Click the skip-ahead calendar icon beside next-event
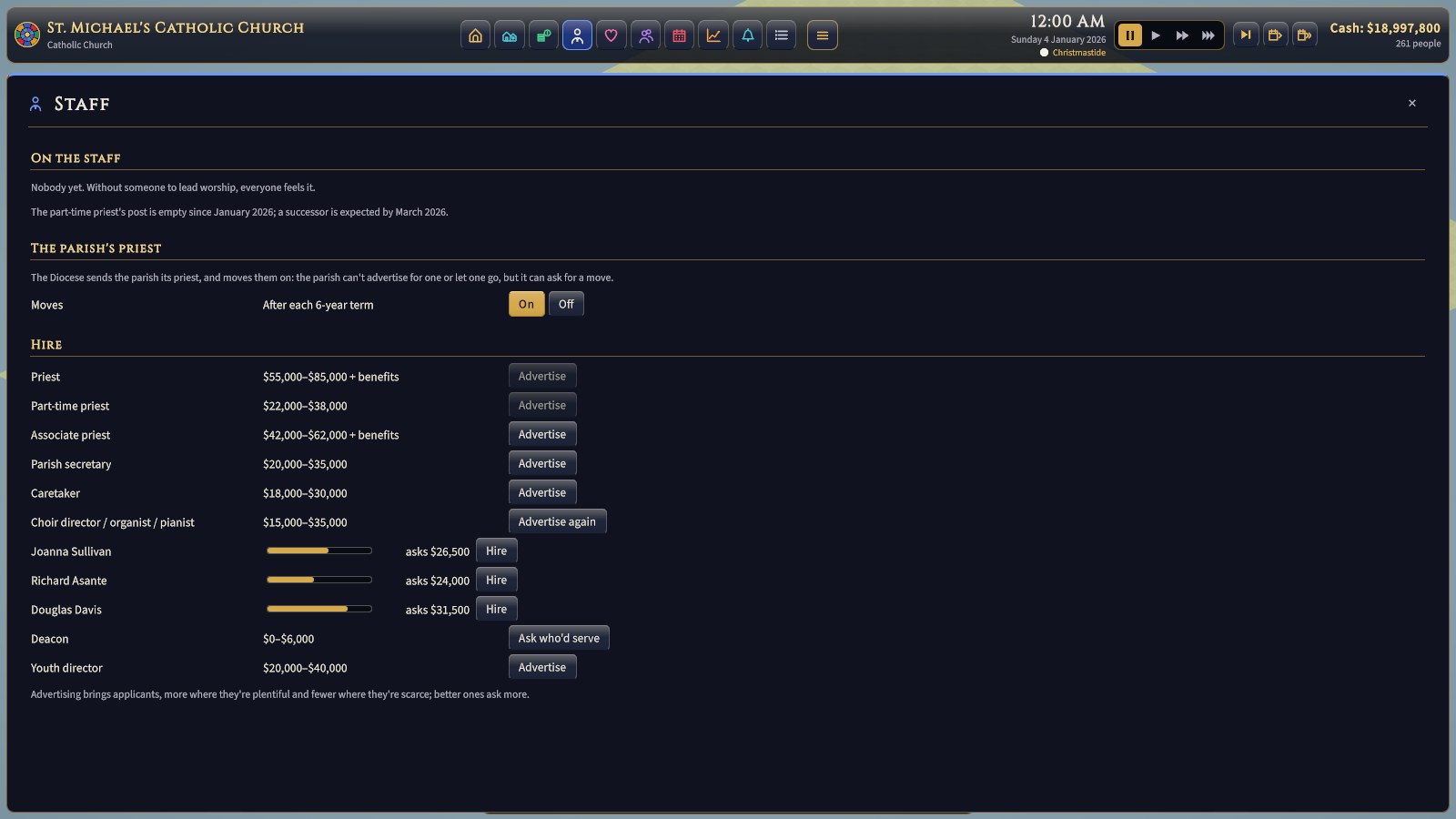 click(x=1275, y=35)
